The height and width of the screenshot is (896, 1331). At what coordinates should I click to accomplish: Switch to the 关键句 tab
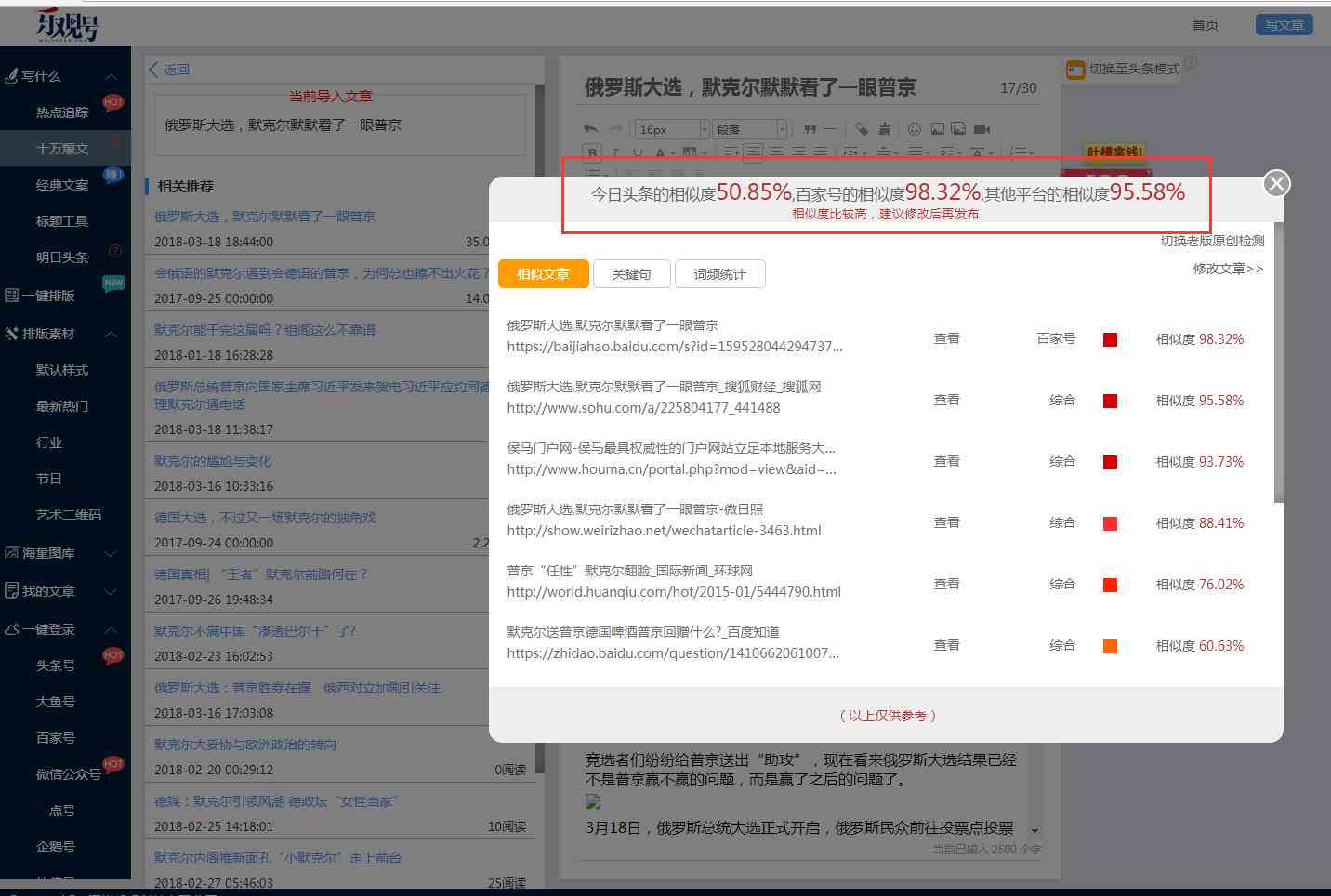click(x=631, y=274)
